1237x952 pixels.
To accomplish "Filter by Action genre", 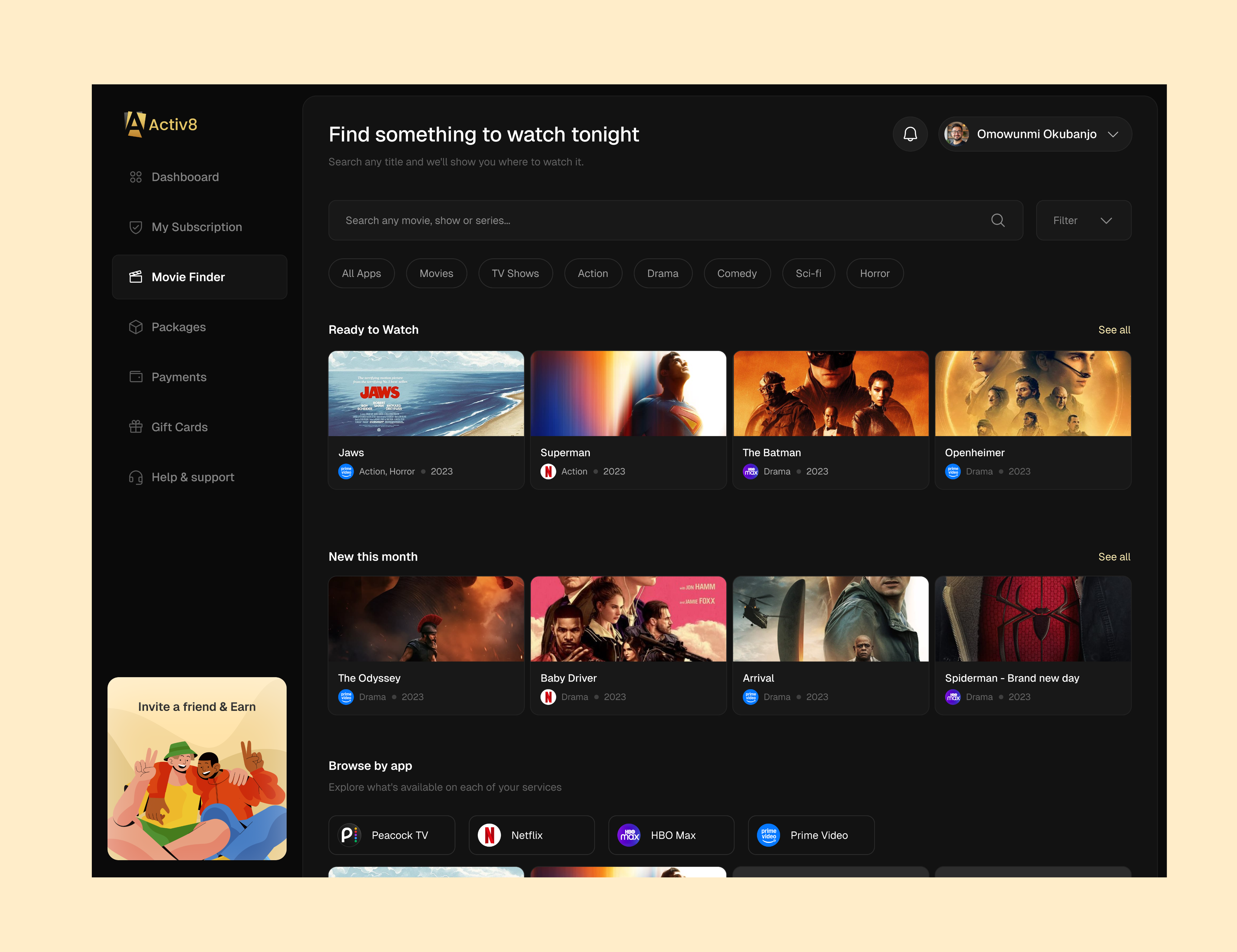I will coord(593,274).
